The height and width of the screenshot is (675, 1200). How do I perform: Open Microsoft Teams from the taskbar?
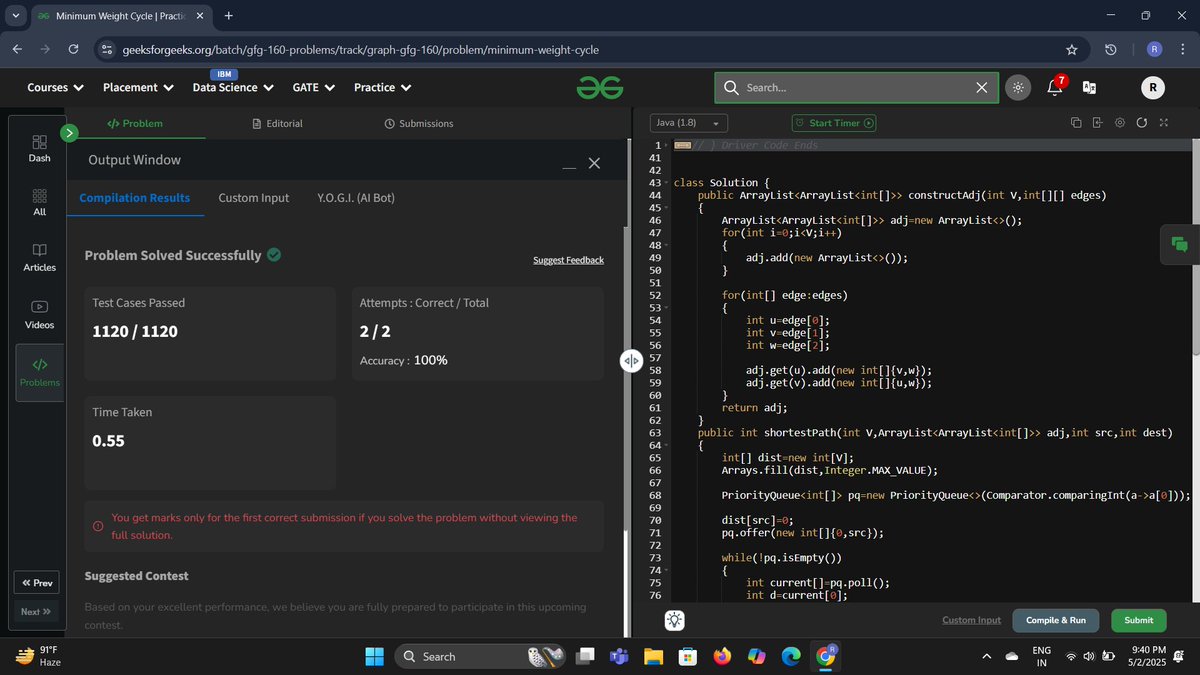(618, 656)
